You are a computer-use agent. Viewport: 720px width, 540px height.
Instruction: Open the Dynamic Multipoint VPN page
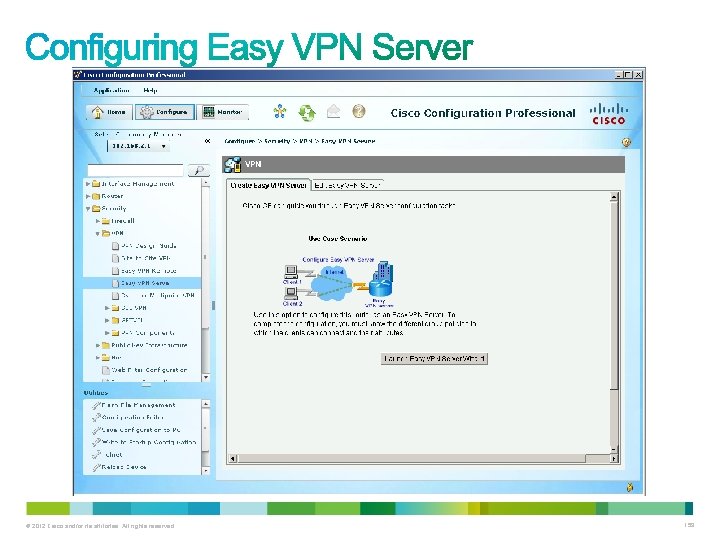coord(153,295)
